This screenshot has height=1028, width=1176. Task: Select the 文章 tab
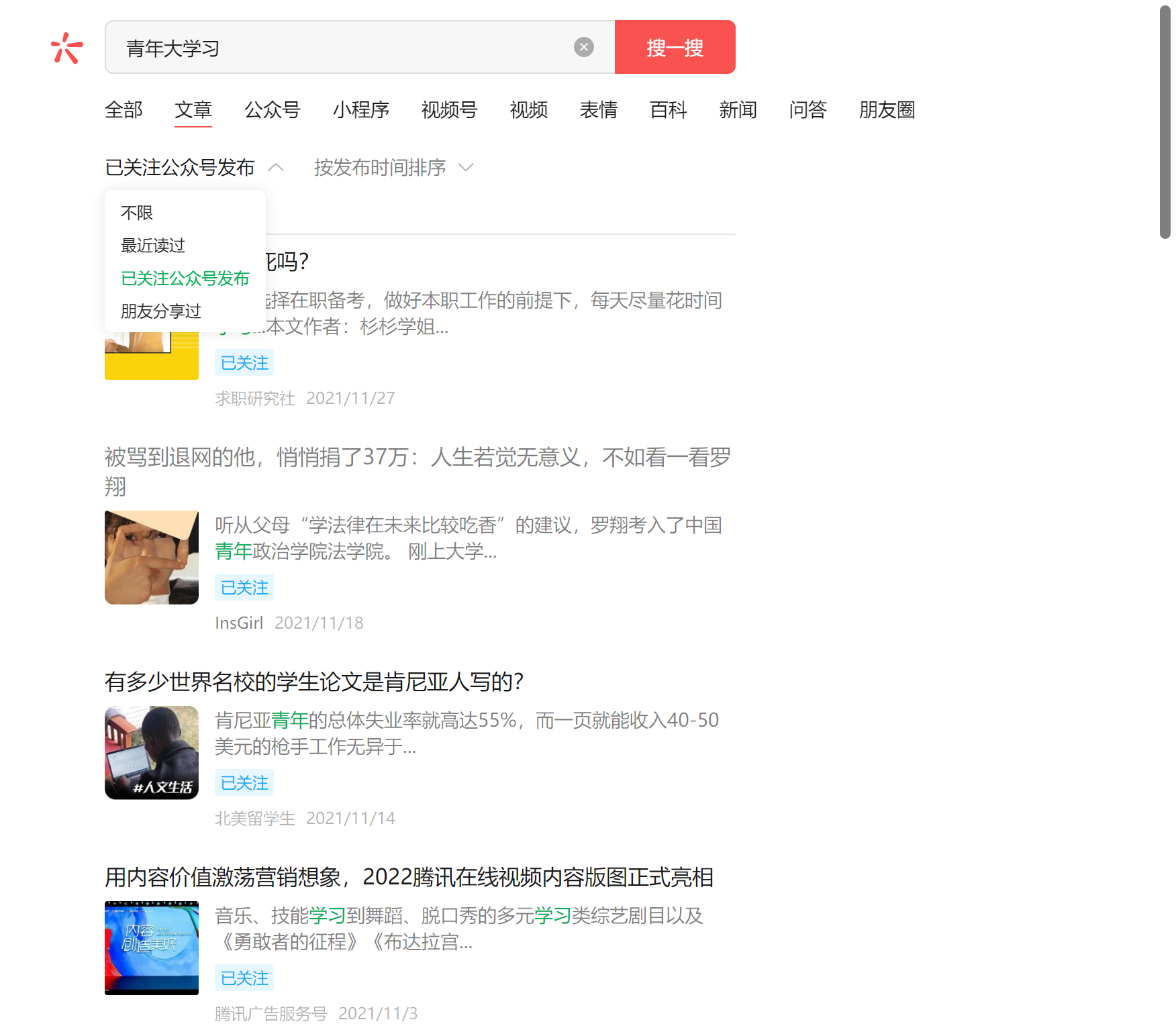click(193, 109)
